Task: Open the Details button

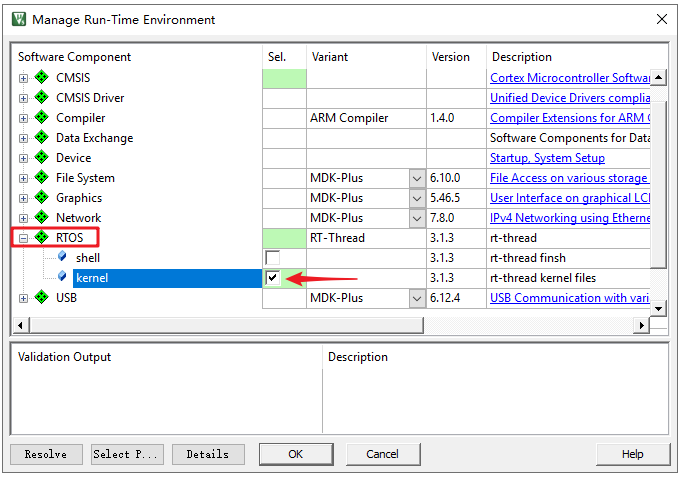Action: 208,454
